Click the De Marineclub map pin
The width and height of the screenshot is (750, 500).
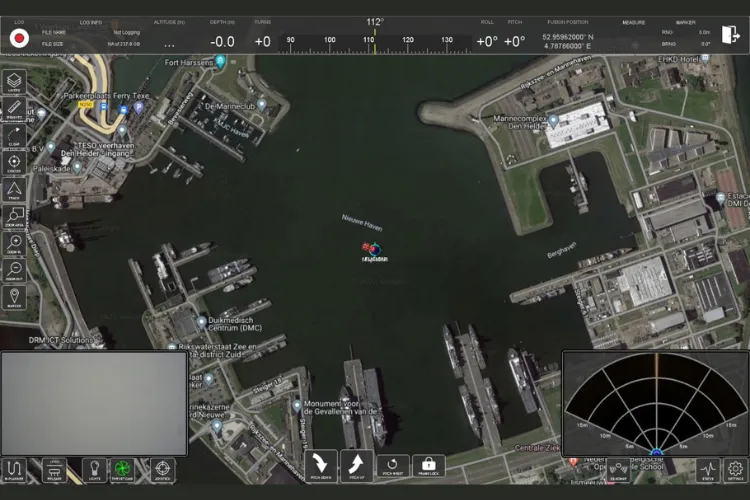pos(262,104)
